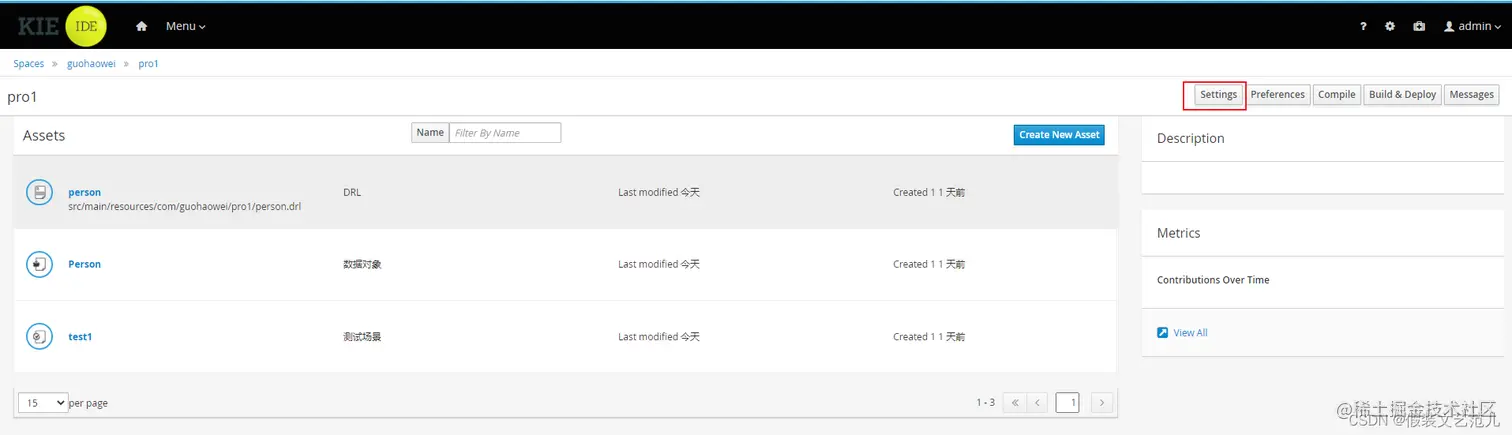Open View All contributions link

pyautogui.click(x=1190, y=333)
